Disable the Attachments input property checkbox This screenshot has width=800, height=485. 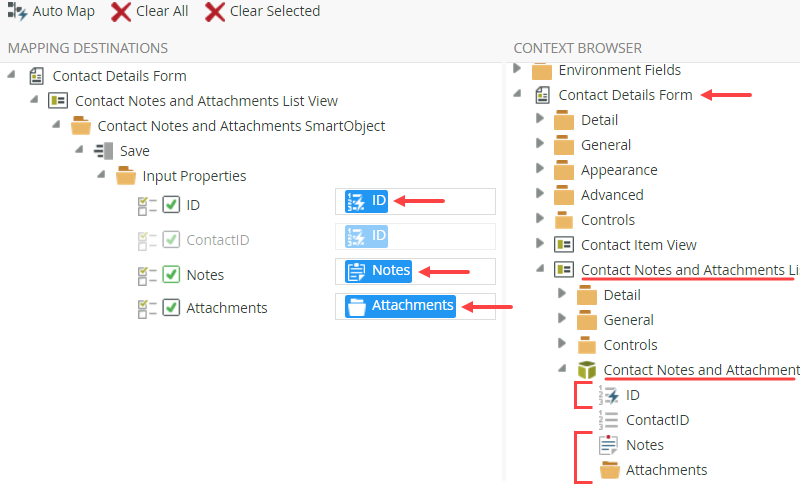[x=171, y=308]
